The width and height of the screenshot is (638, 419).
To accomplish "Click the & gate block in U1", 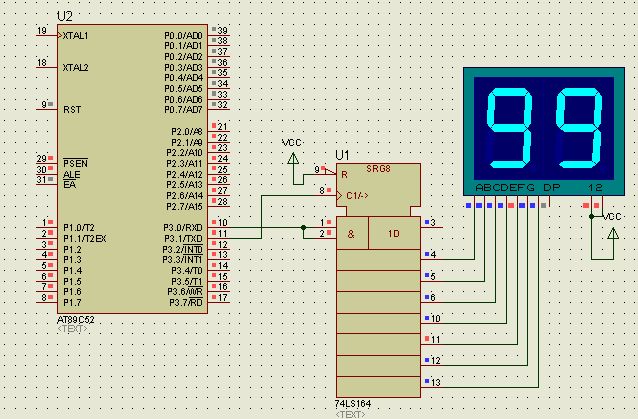I will [352, 233].
